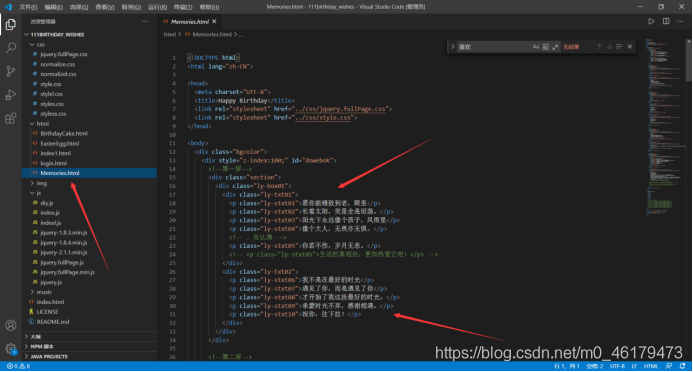Click the find input field

pos(493,46)
